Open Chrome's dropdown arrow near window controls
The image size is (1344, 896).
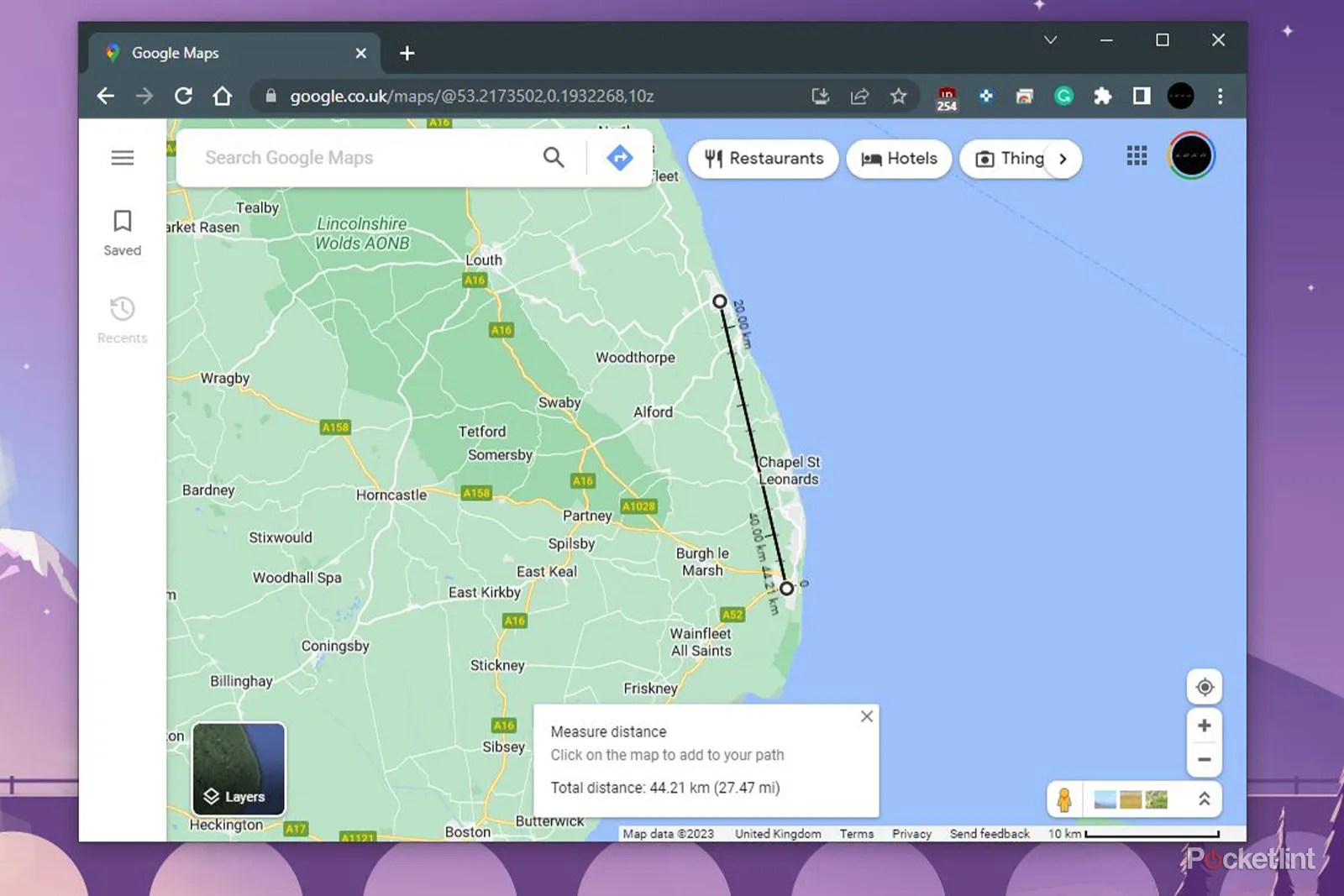pyautogui.click(x=1050, y=39)
